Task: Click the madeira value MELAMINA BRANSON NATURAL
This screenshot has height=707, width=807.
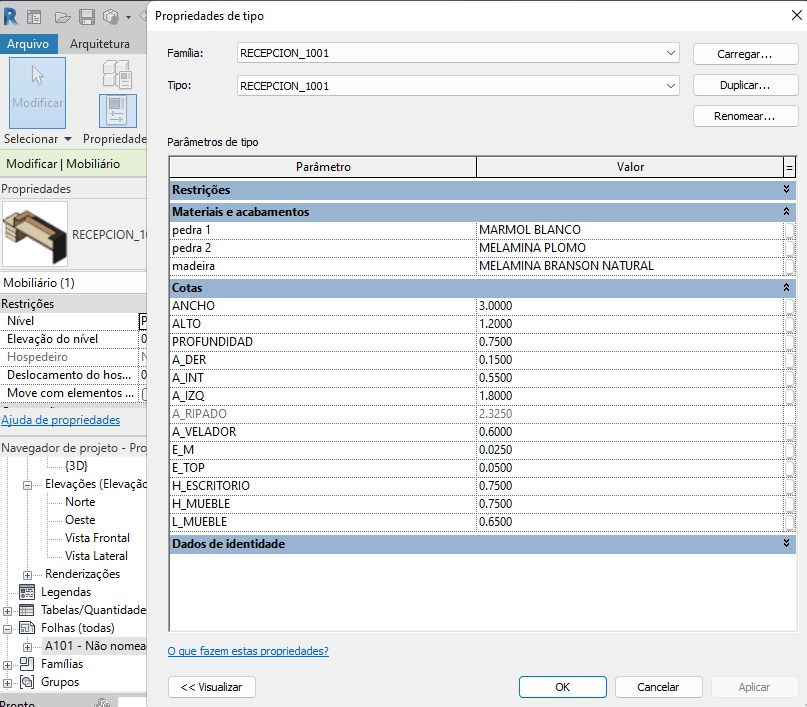Action: tap(630, 266)
